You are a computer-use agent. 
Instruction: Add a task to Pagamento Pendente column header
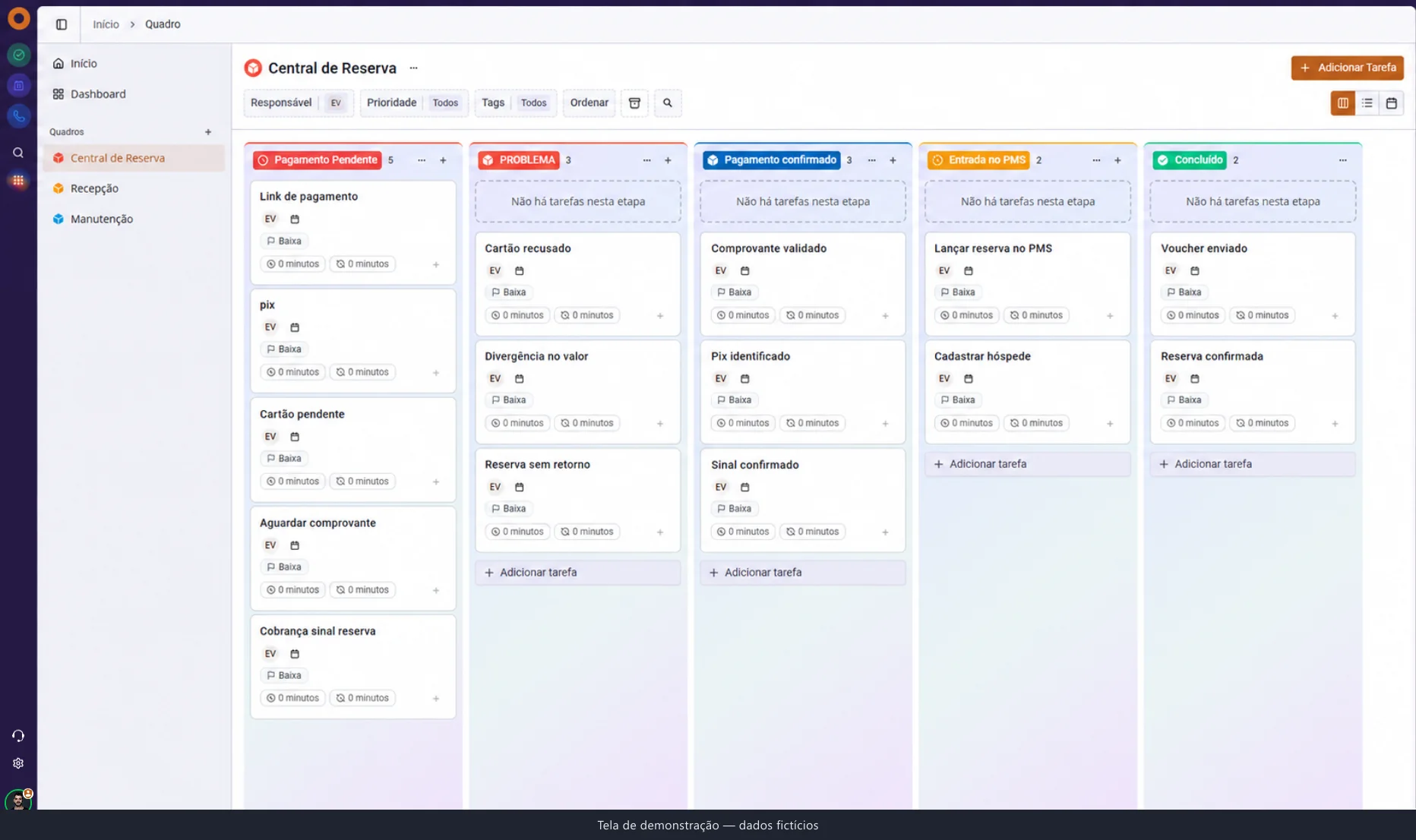click(443, 160)
